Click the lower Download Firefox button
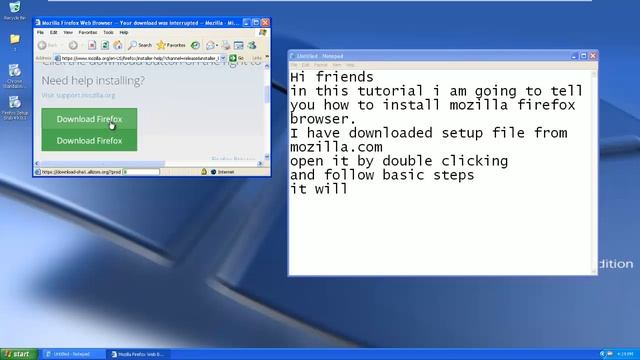Image resolution: width=640 pixels, height=360 pixels. (x=89, y=141)
